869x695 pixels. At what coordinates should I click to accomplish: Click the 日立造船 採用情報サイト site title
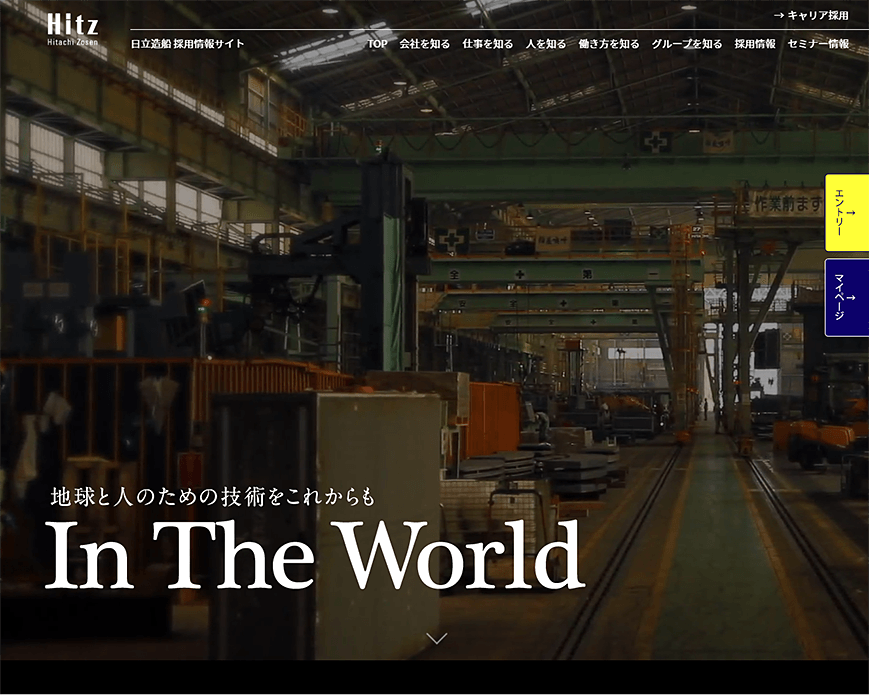[187, 44]
